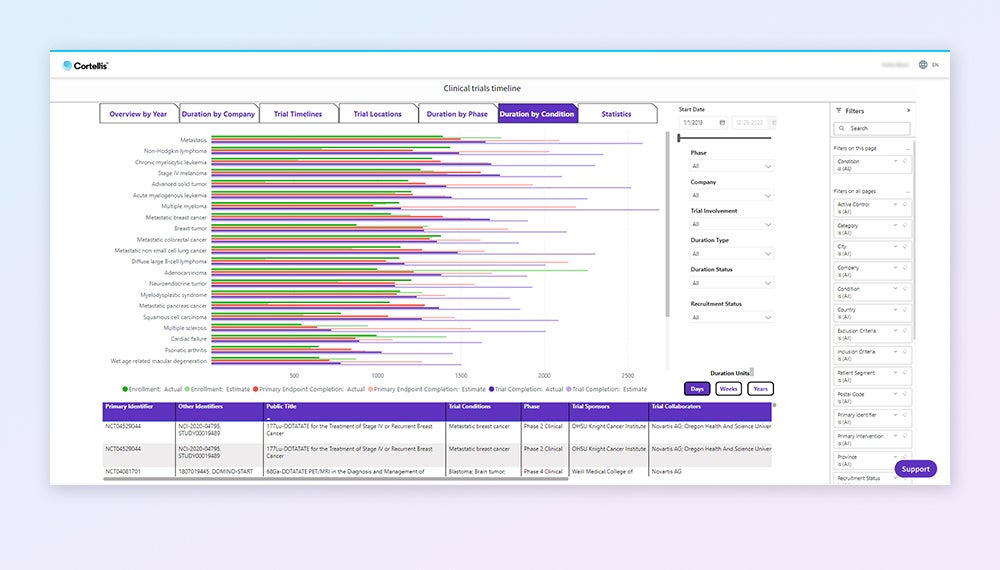
Task: Clear the Active Control filter using eraser icon
Action: tap(905, 204)
